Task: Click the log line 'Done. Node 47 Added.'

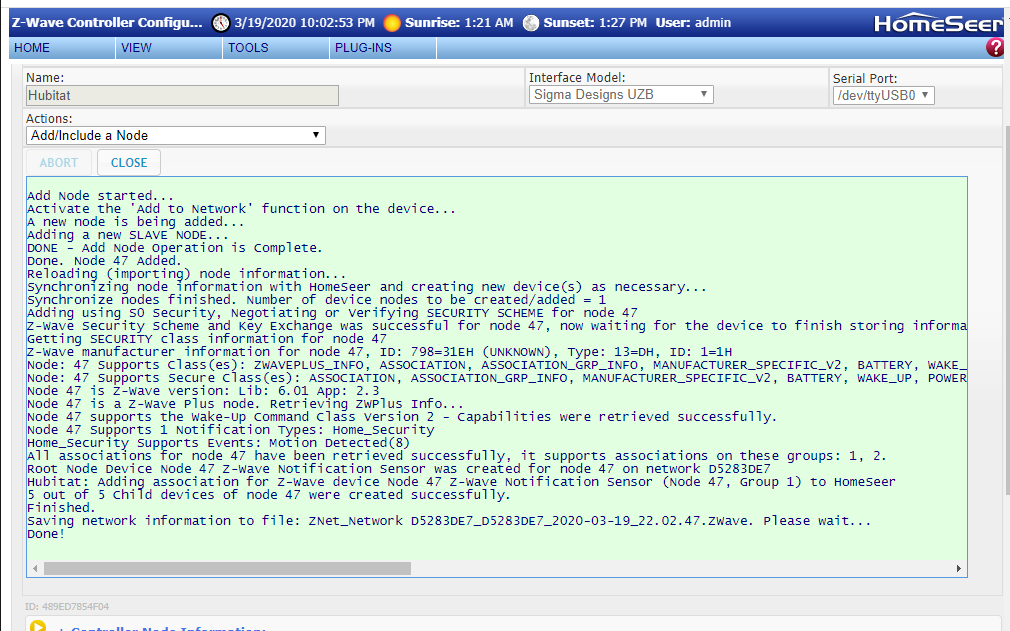Action: tap(104, 261)
